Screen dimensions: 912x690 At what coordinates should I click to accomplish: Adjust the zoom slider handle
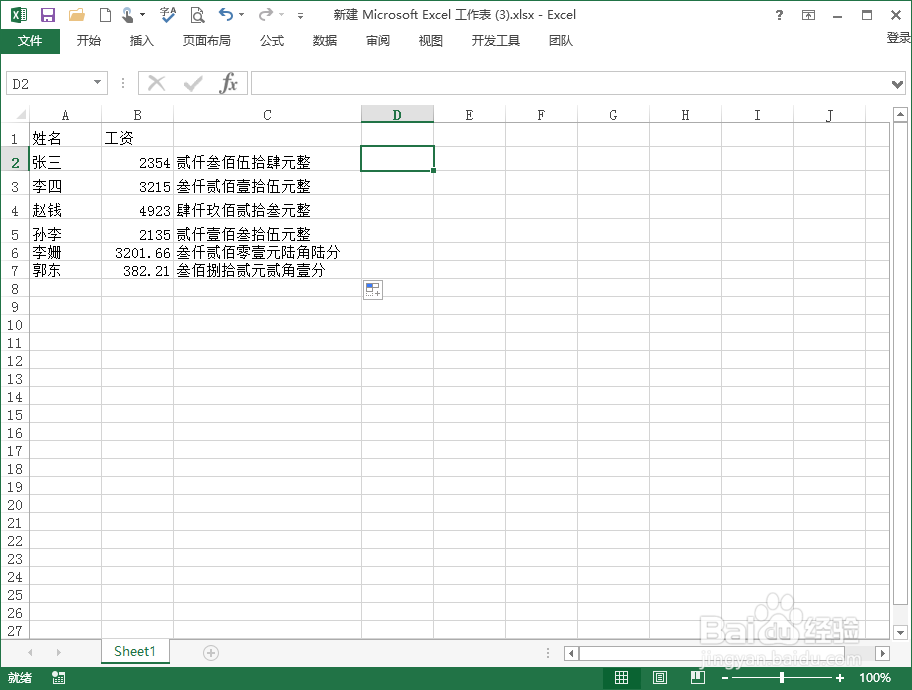[x=782, y=677]
